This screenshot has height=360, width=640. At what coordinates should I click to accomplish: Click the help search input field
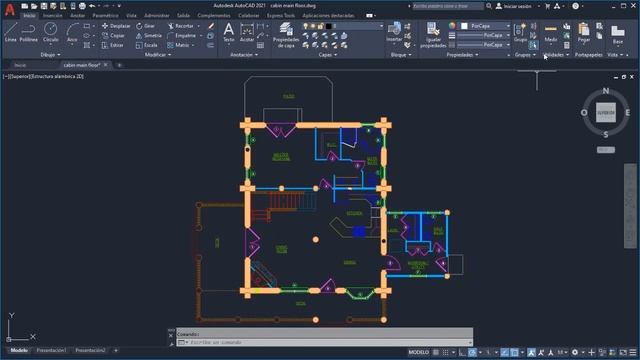click(448, 6)
